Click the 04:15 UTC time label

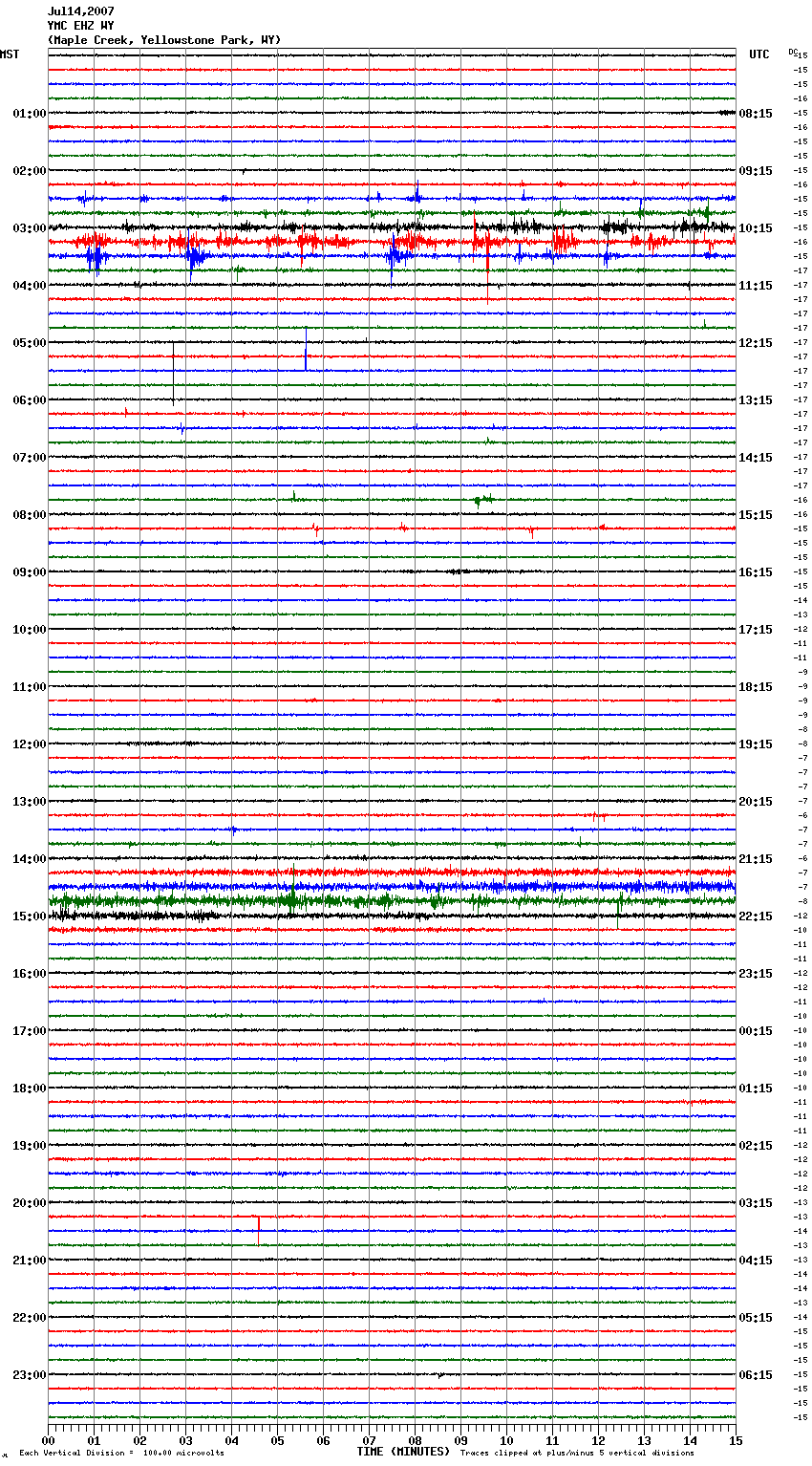click(x=756, y=1261)
